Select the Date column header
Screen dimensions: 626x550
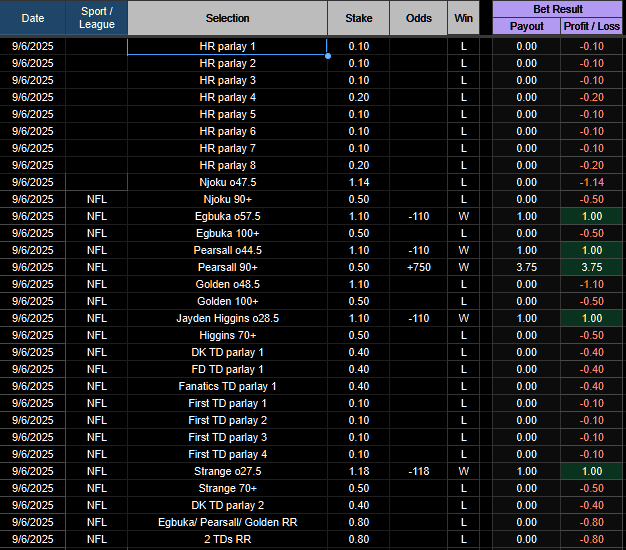33,18
